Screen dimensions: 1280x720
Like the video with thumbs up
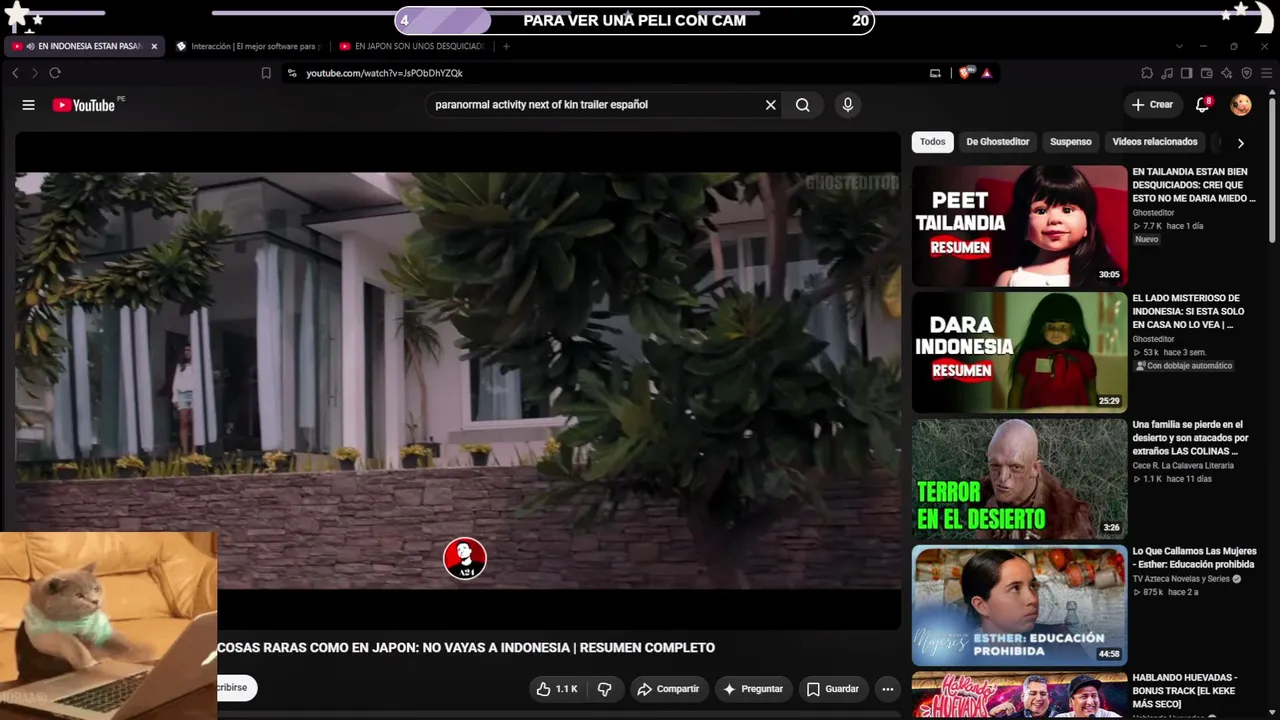click(x=557, y=689)
